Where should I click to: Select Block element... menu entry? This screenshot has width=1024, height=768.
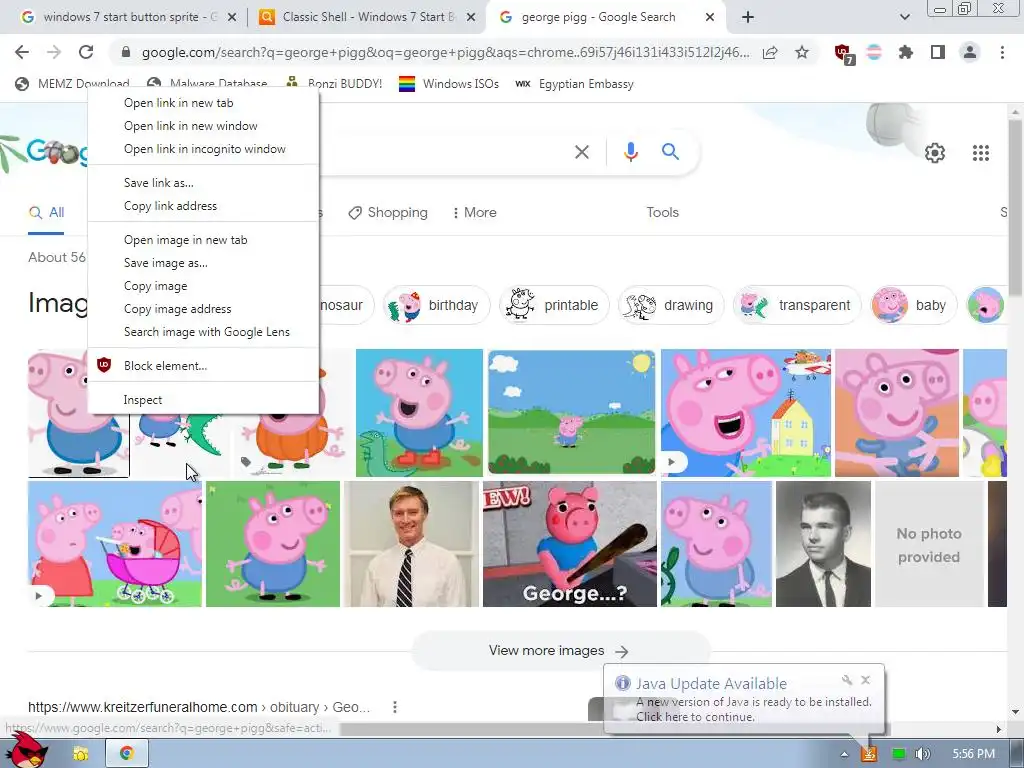click(203, 366)
